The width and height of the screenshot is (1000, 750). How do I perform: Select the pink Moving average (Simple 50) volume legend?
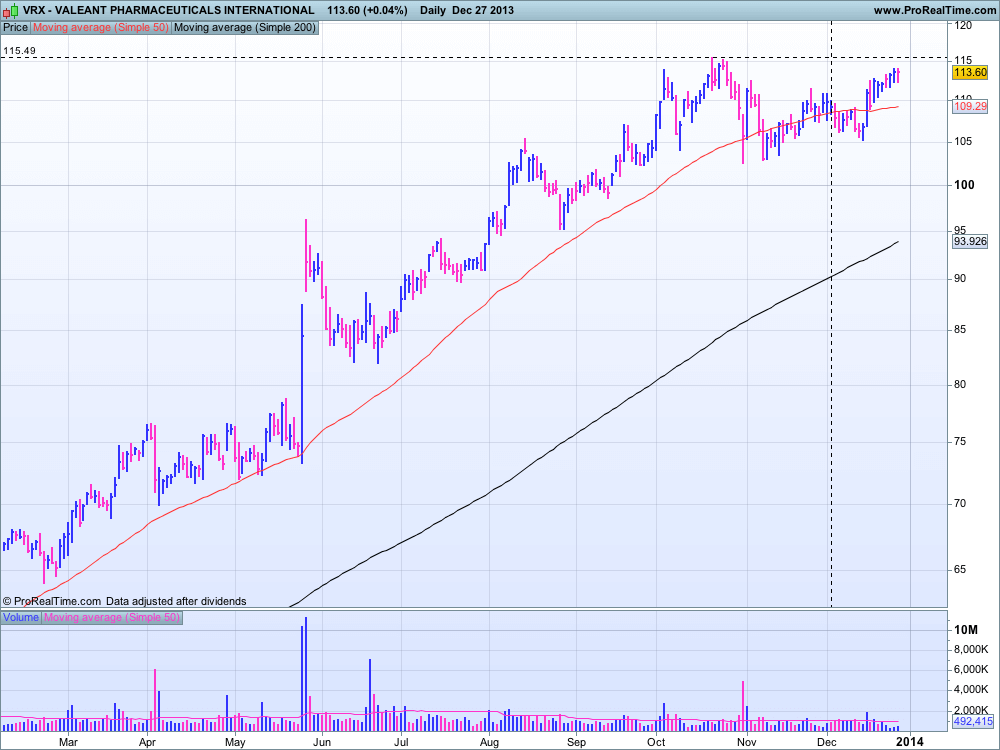click(112, 617)
